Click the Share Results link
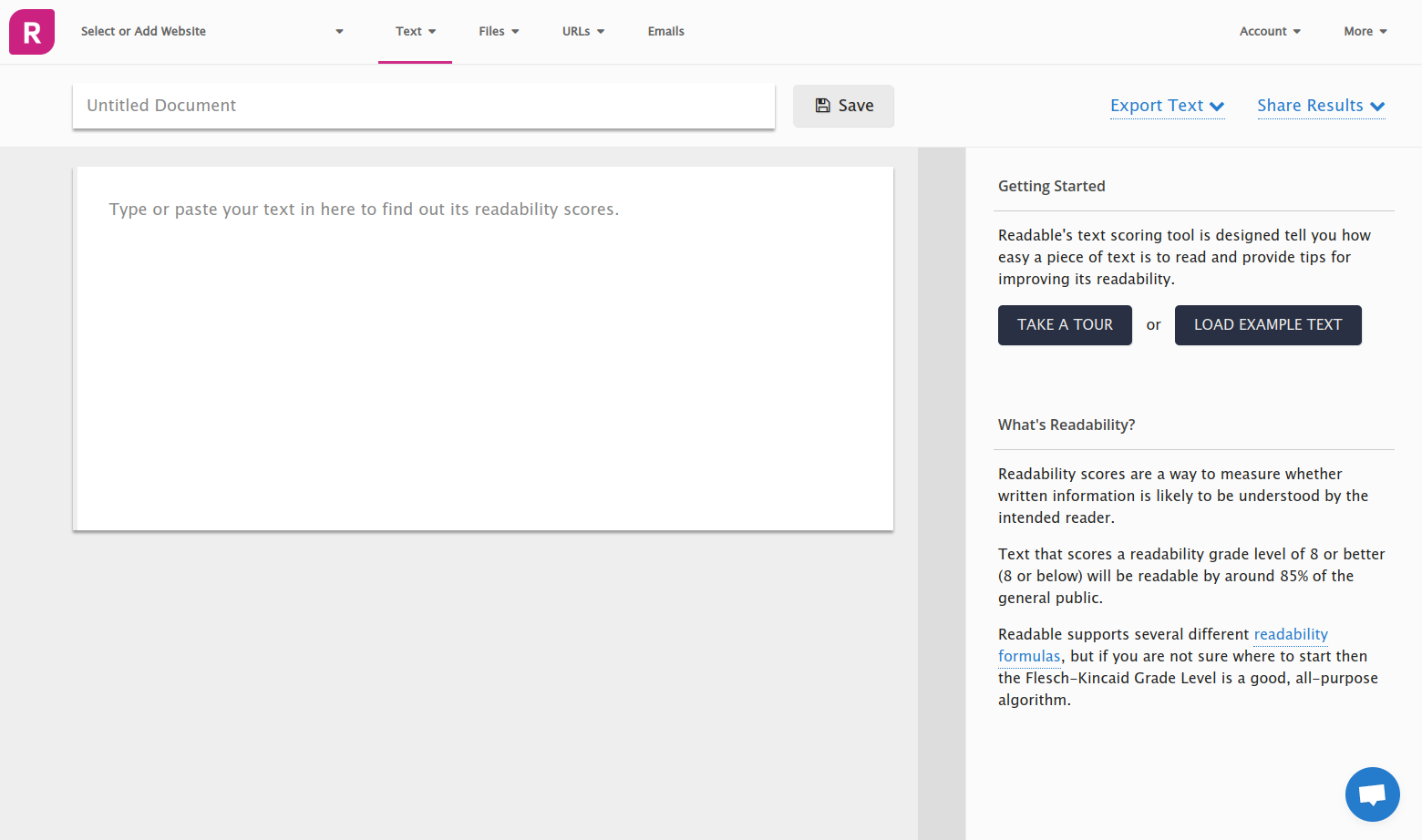The image size is (1422, 840). pos(1310,106)
